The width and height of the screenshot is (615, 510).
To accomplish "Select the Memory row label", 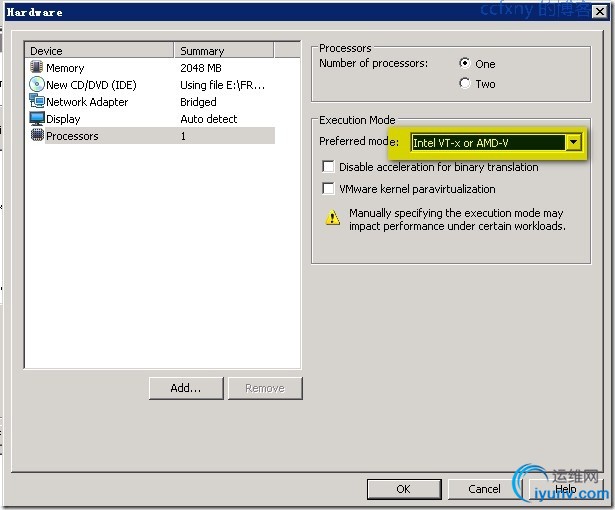I will pyautogui.click(x=65, y=68).
